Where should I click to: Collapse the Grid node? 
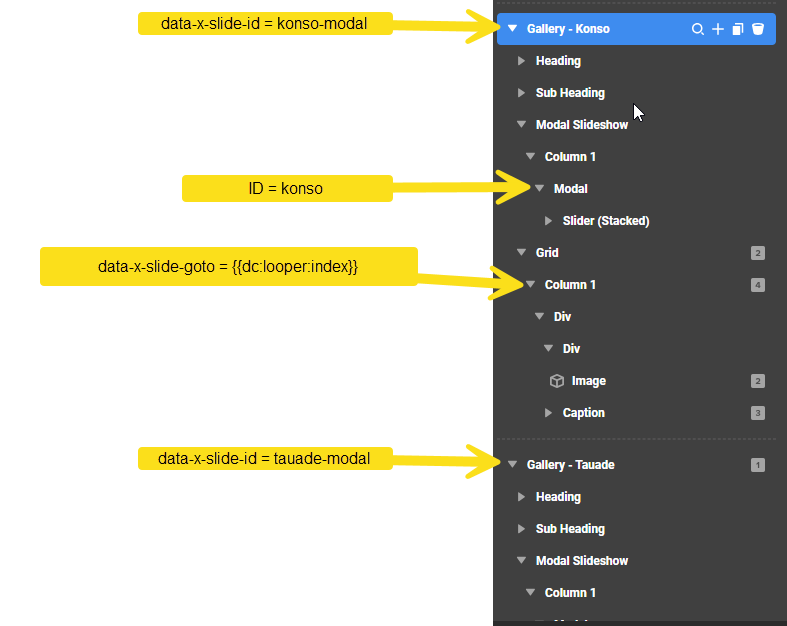click(x=521, y=253)
